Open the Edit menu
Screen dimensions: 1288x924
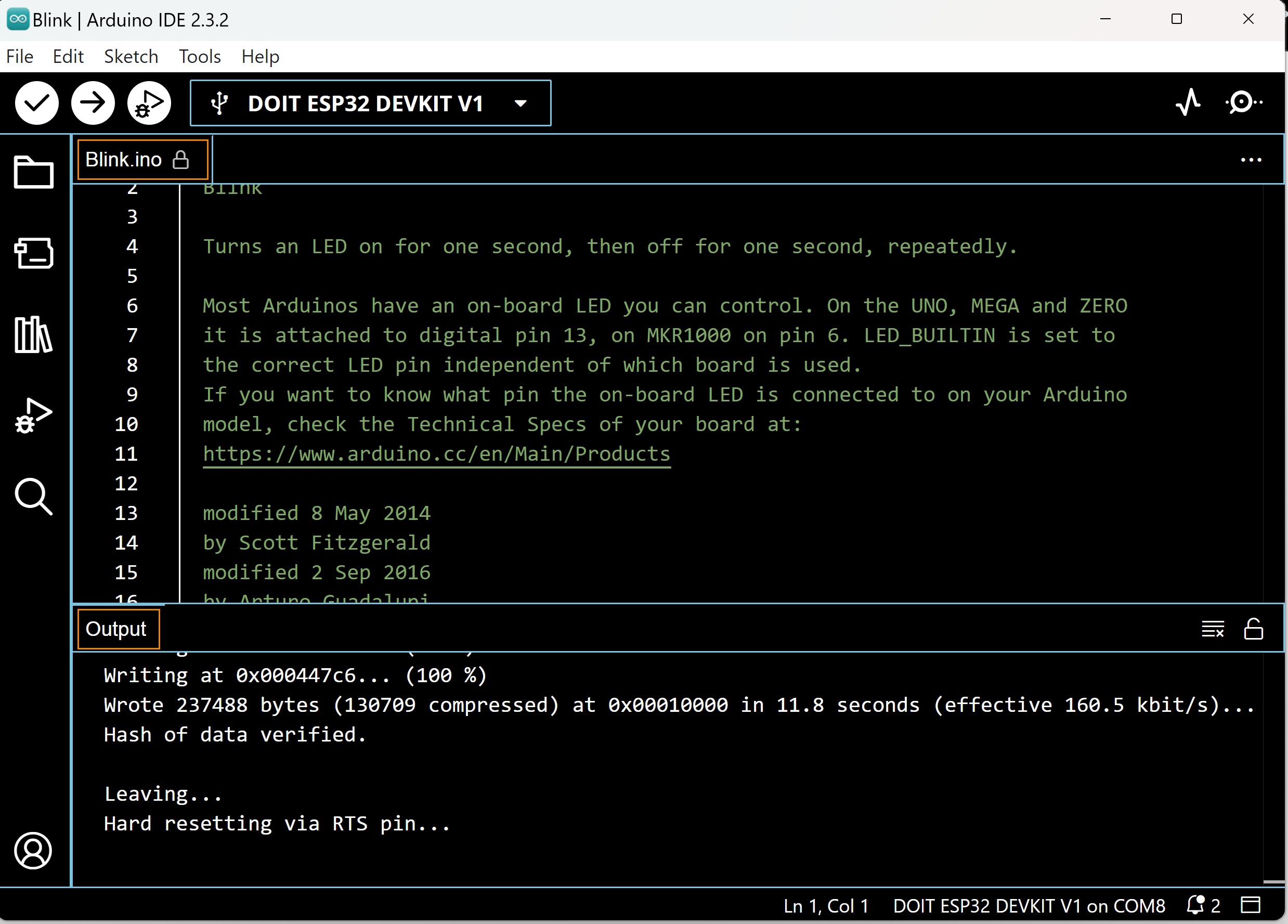click(x=68, y=56)
